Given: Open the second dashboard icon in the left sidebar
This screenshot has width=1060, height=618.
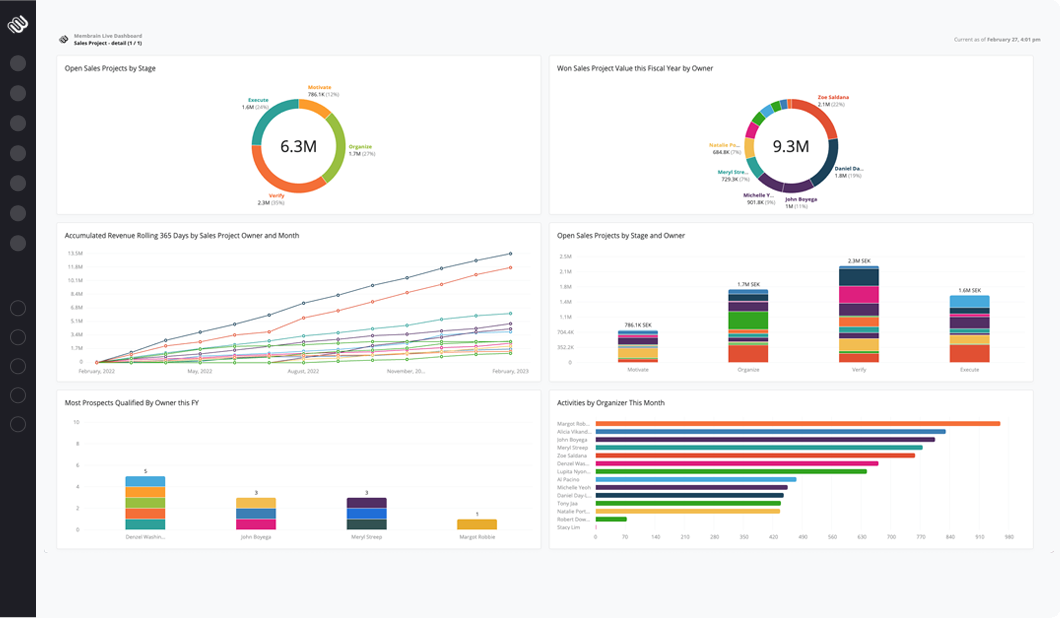Looking at the screenshot, I should [x=17, y=92].
